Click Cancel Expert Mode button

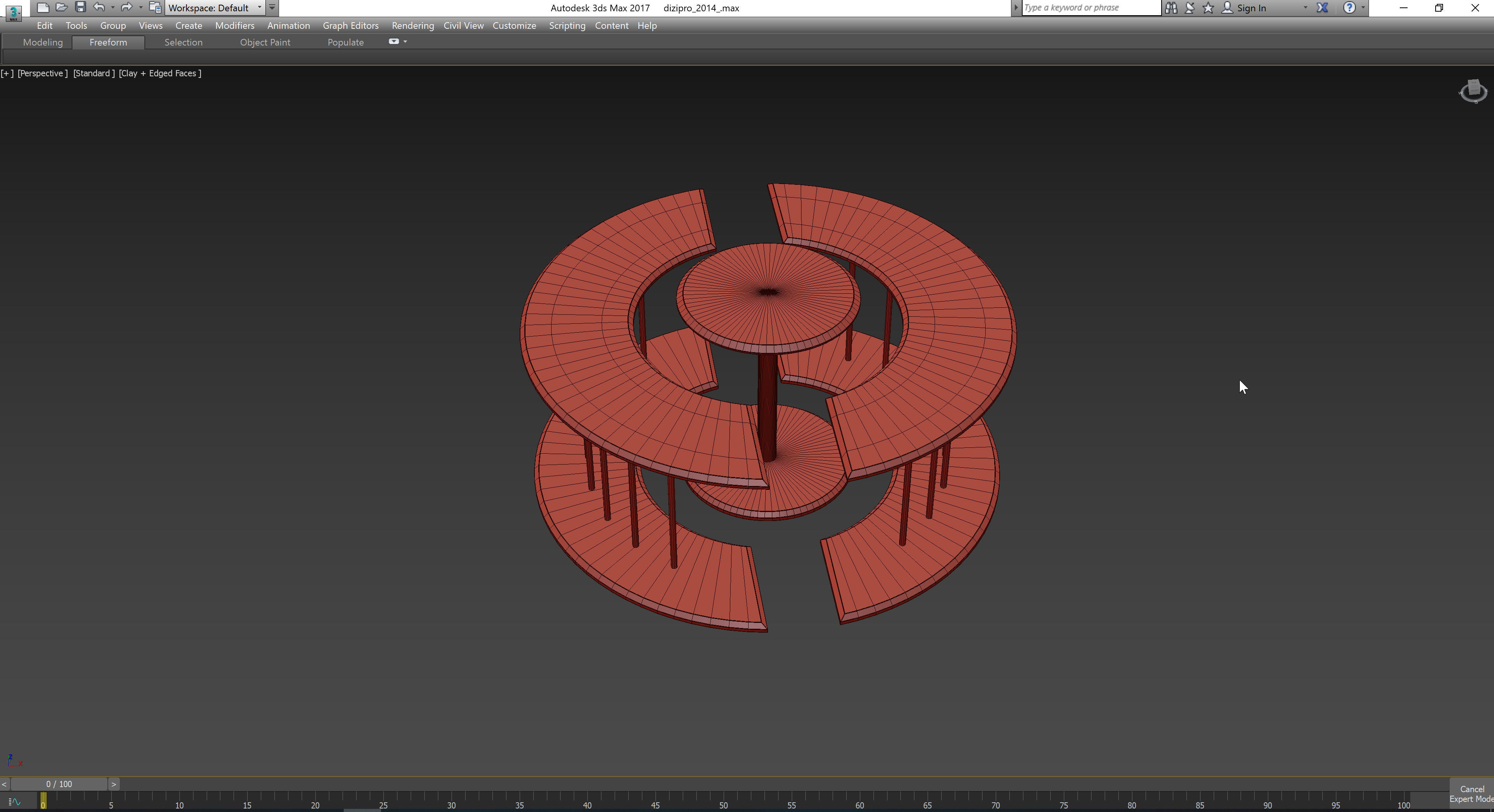pyautogui.click(x=1471, y=793)
